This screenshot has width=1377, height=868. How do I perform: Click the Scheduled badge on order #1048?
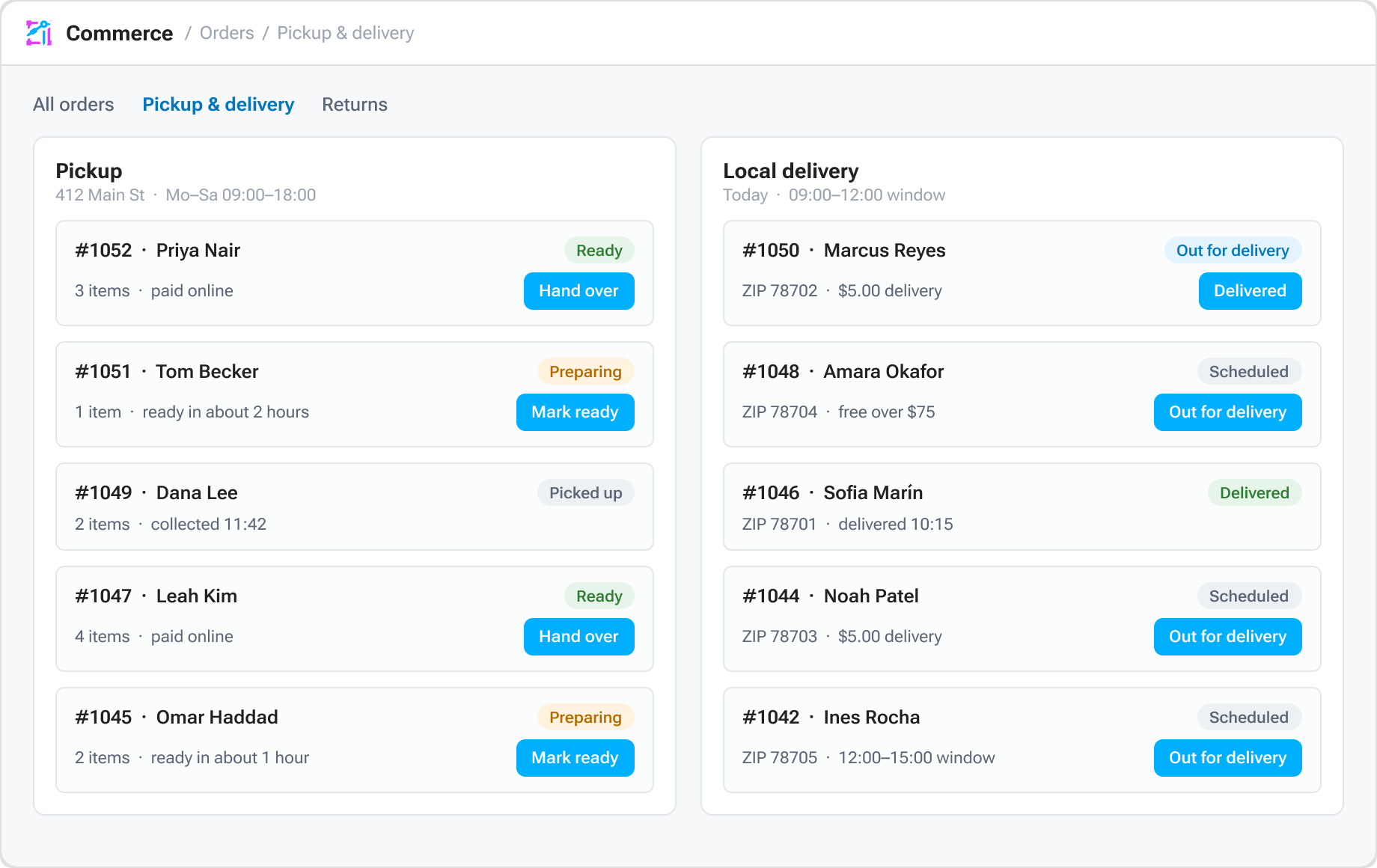(x=1249, y=372)
